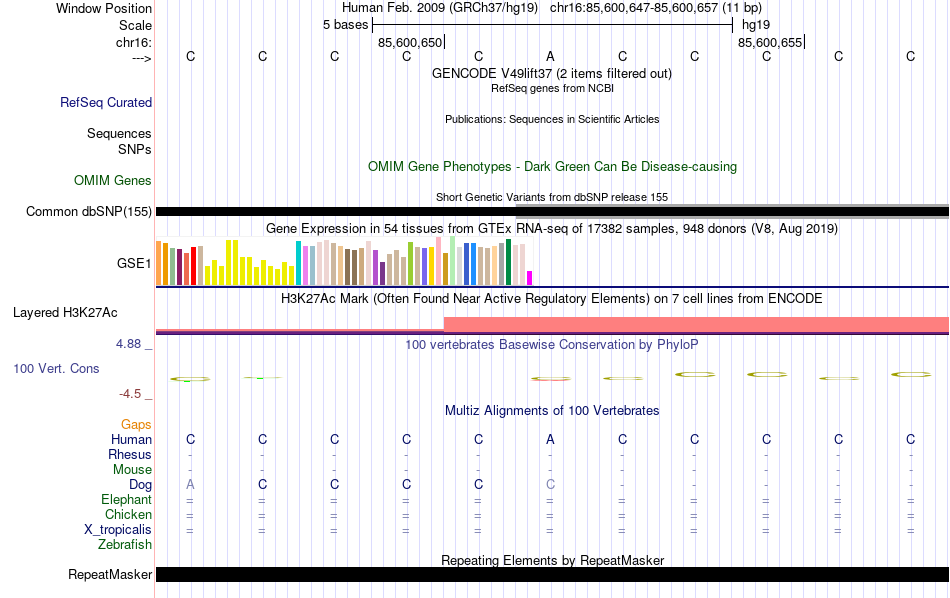
Task: Open the OMIM Genes track label
Action: [113, 181]
